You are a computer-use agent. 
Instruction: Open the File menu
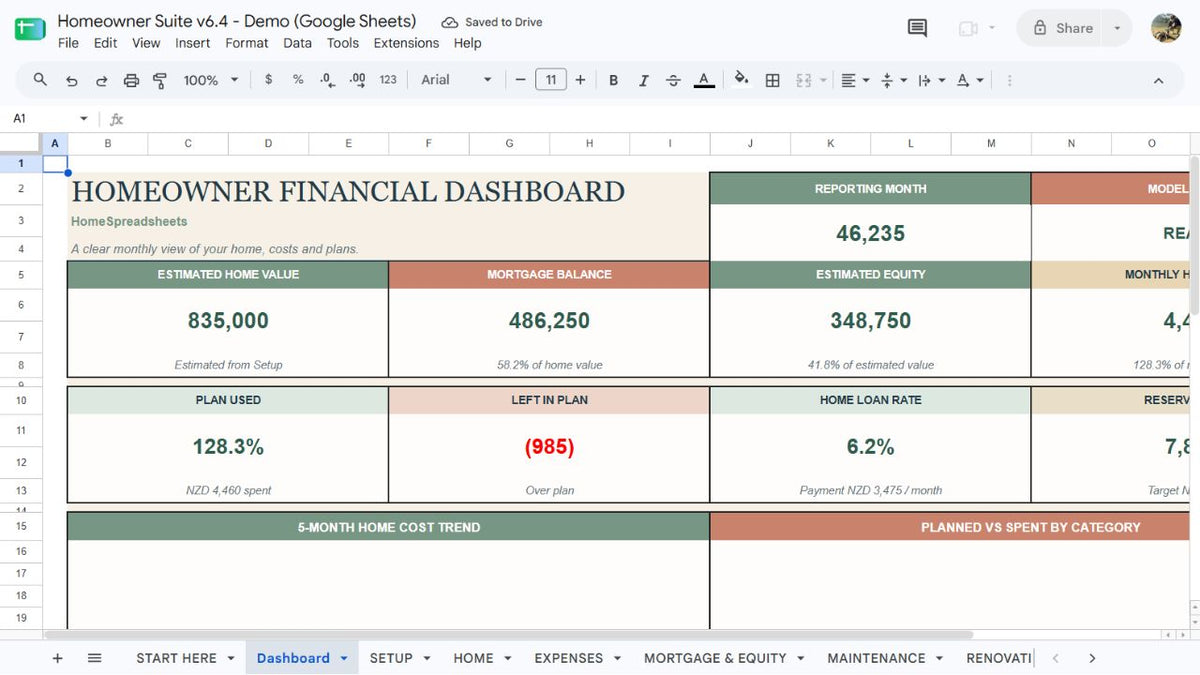[68, 43]
